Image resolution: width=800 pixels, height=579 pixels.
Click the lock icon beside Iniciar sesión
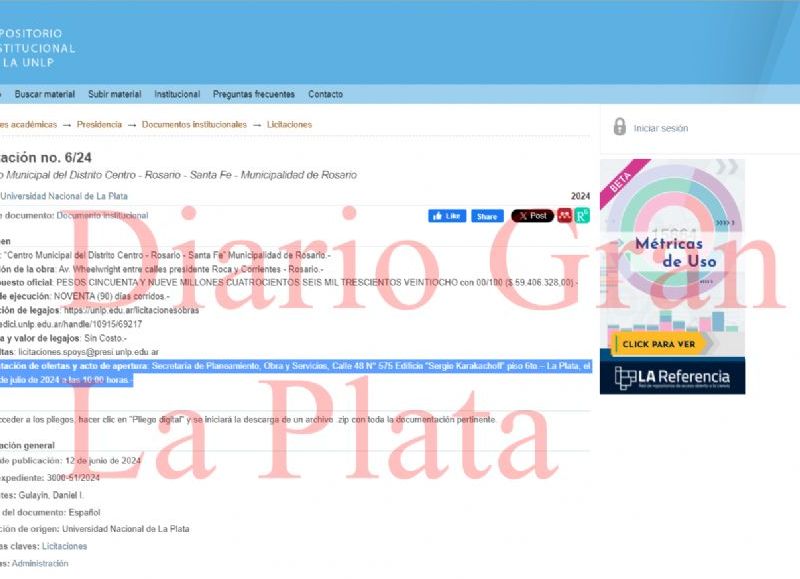coord(619,127)
